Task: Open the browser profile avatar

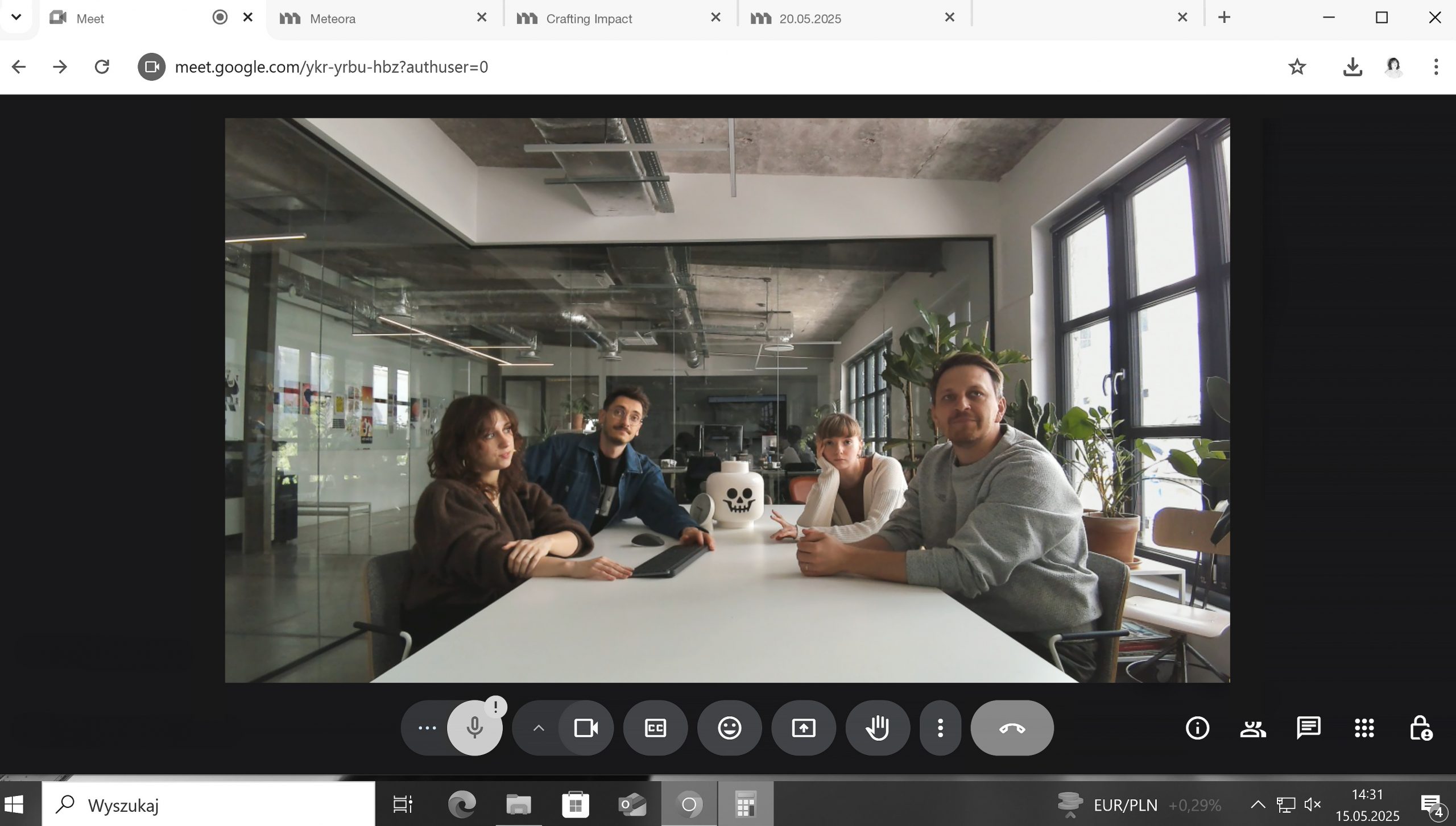Action: (x=1393, y=67)
